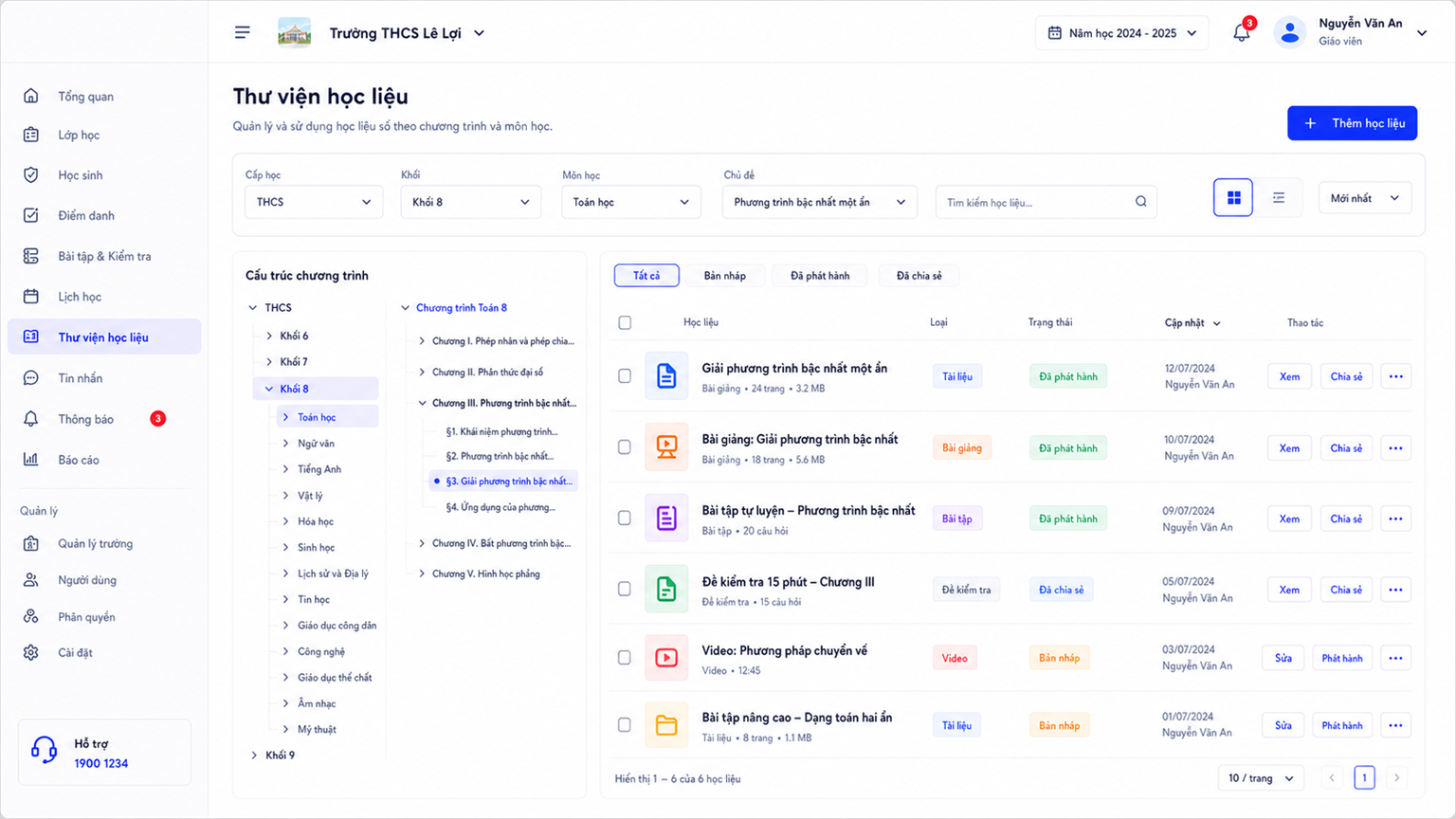Open Thư viện học liệu in sidebar
Screen dimensions: 1456x819
[104, 337]
